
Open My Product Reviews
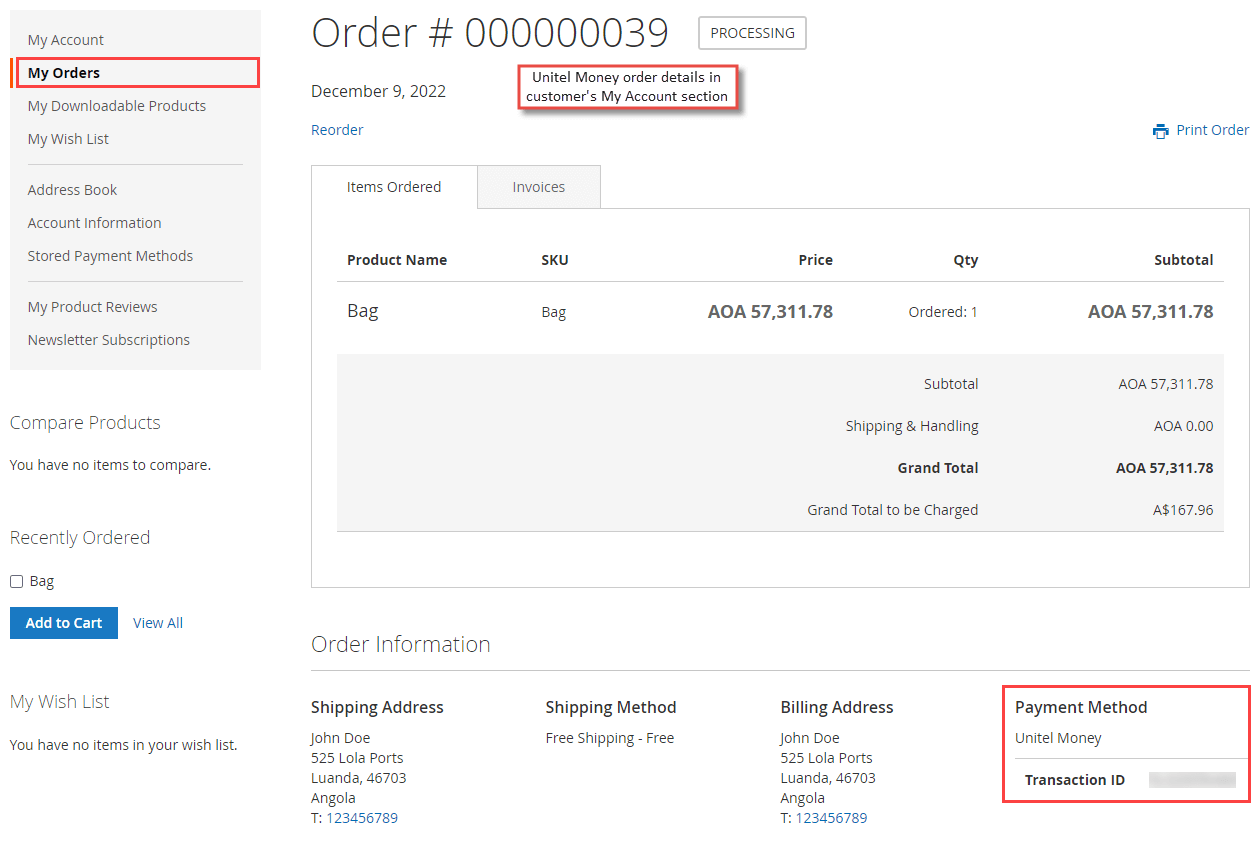(x=92, y=307)
